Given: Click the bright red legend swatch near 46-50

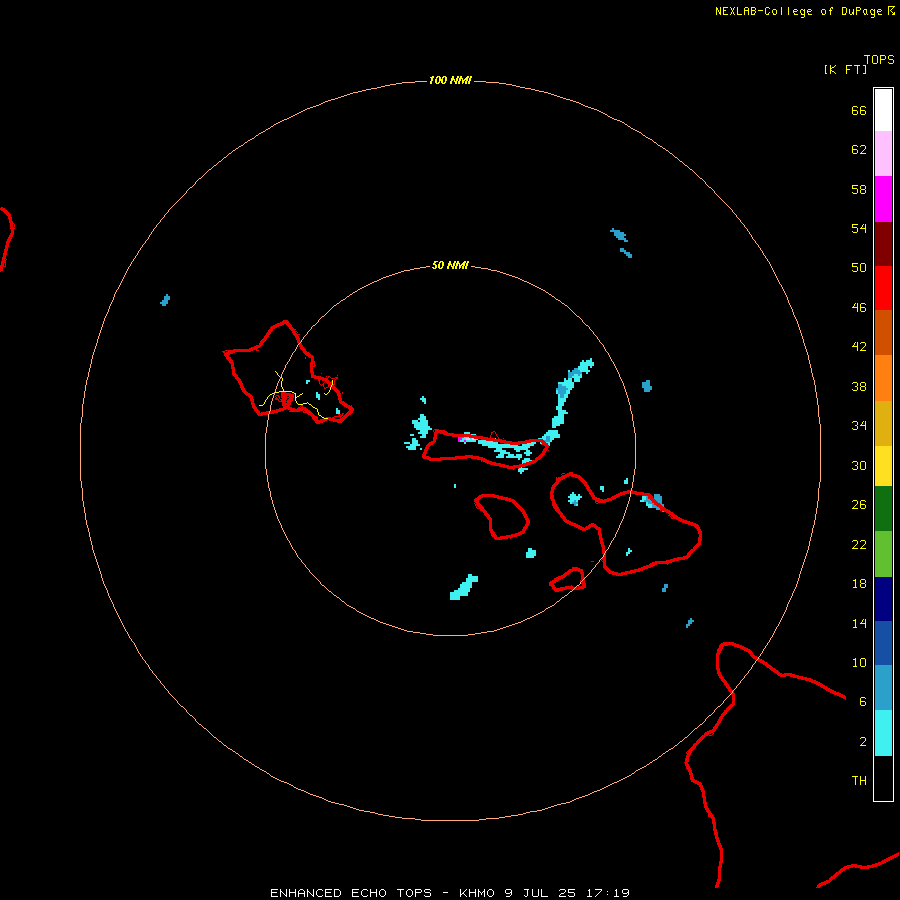Looking at the screenshot, I should tap(883, 288).
